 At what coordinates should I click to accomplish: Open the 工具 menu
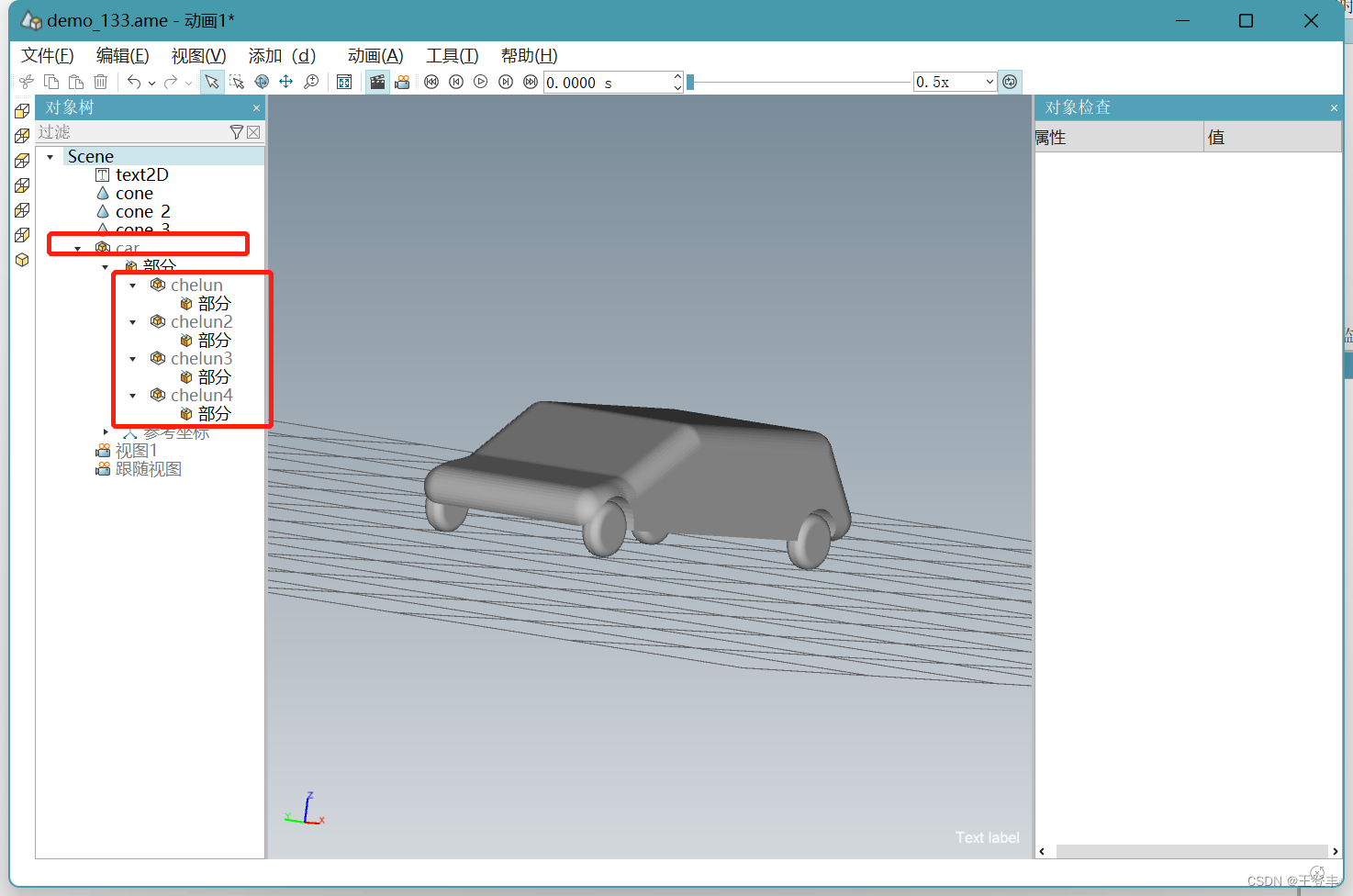452,56
